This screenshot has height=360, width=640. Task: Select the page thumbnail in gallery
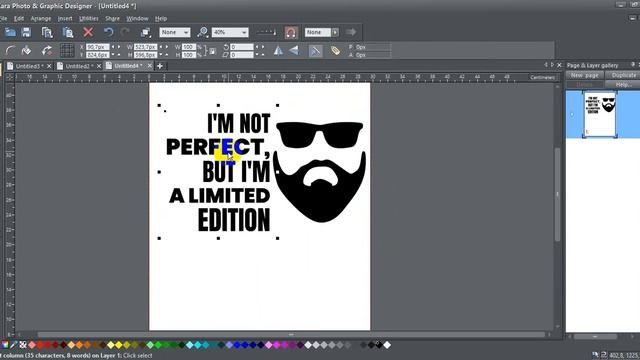coord(600,114)
